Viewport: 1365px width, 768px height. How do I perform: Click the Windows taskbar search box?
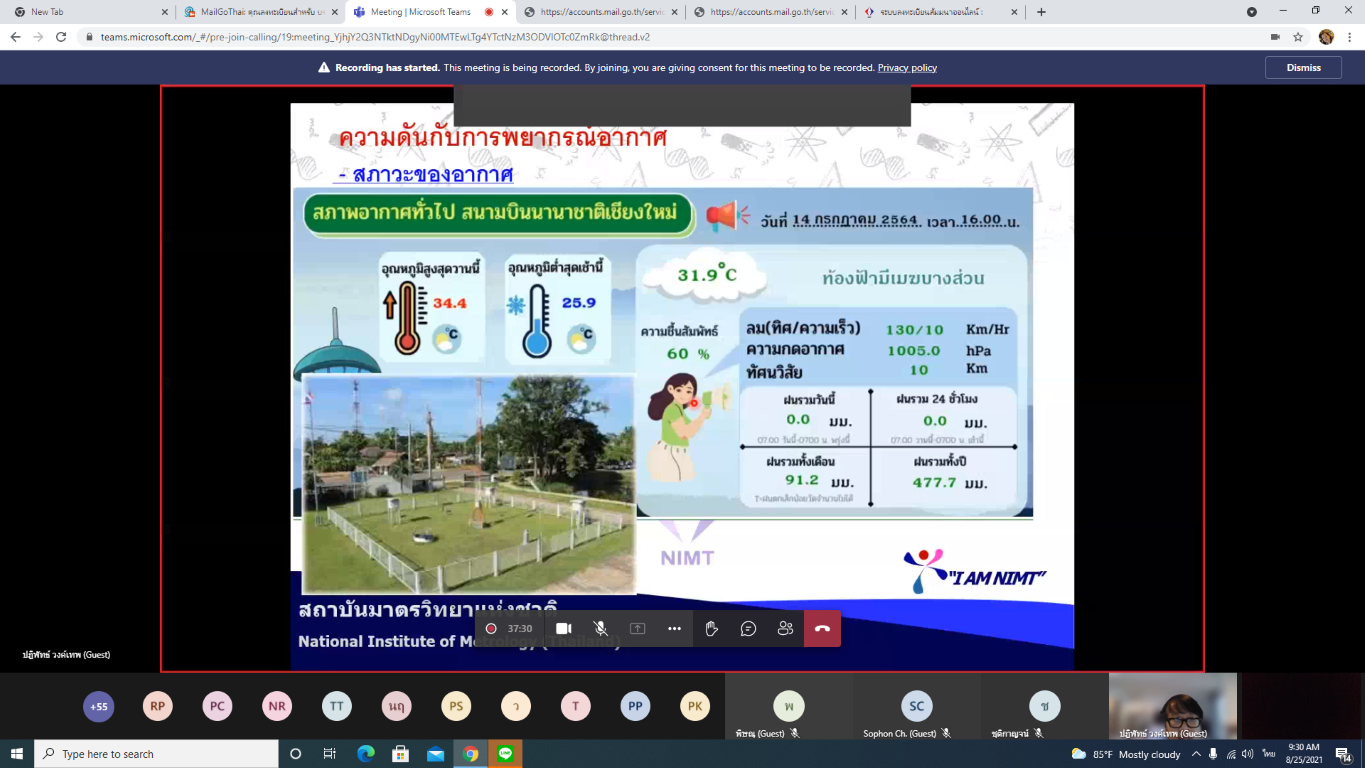(157, 754)
